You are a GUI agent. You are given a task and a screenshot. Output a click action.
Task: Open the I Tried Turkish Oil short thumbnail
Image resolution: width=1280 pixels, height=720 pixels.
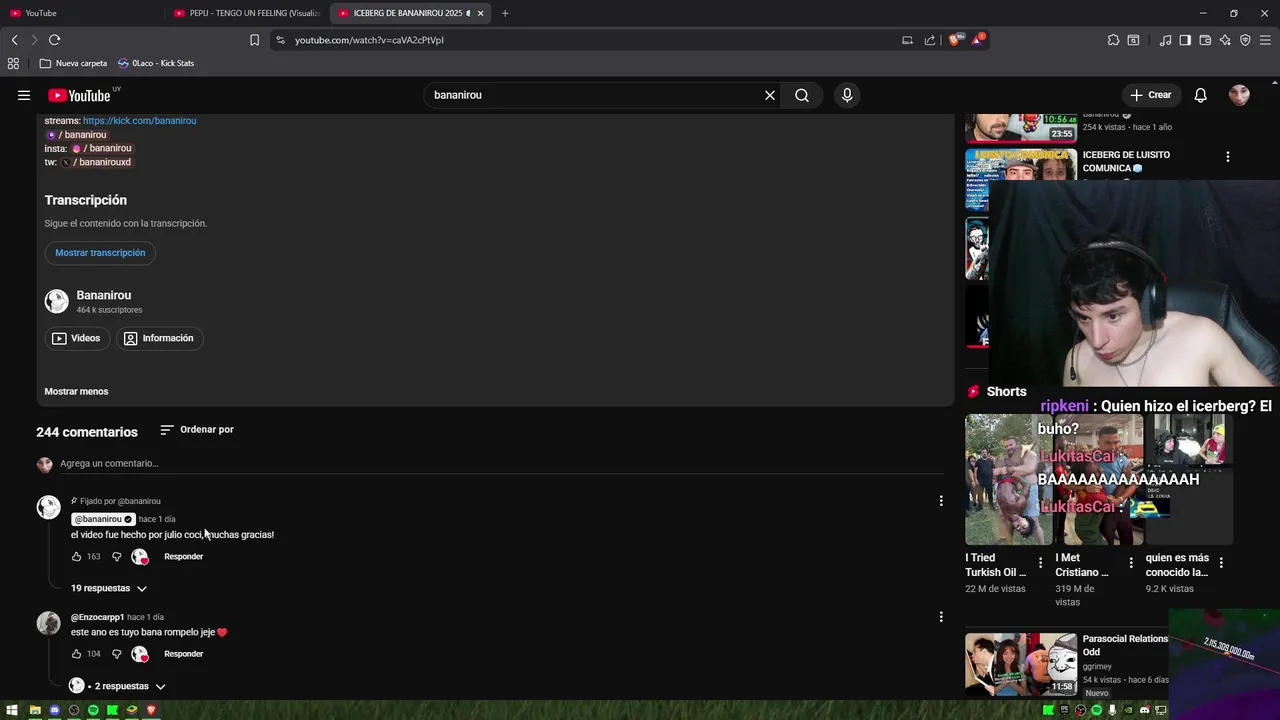click(x=1009, y=480)
